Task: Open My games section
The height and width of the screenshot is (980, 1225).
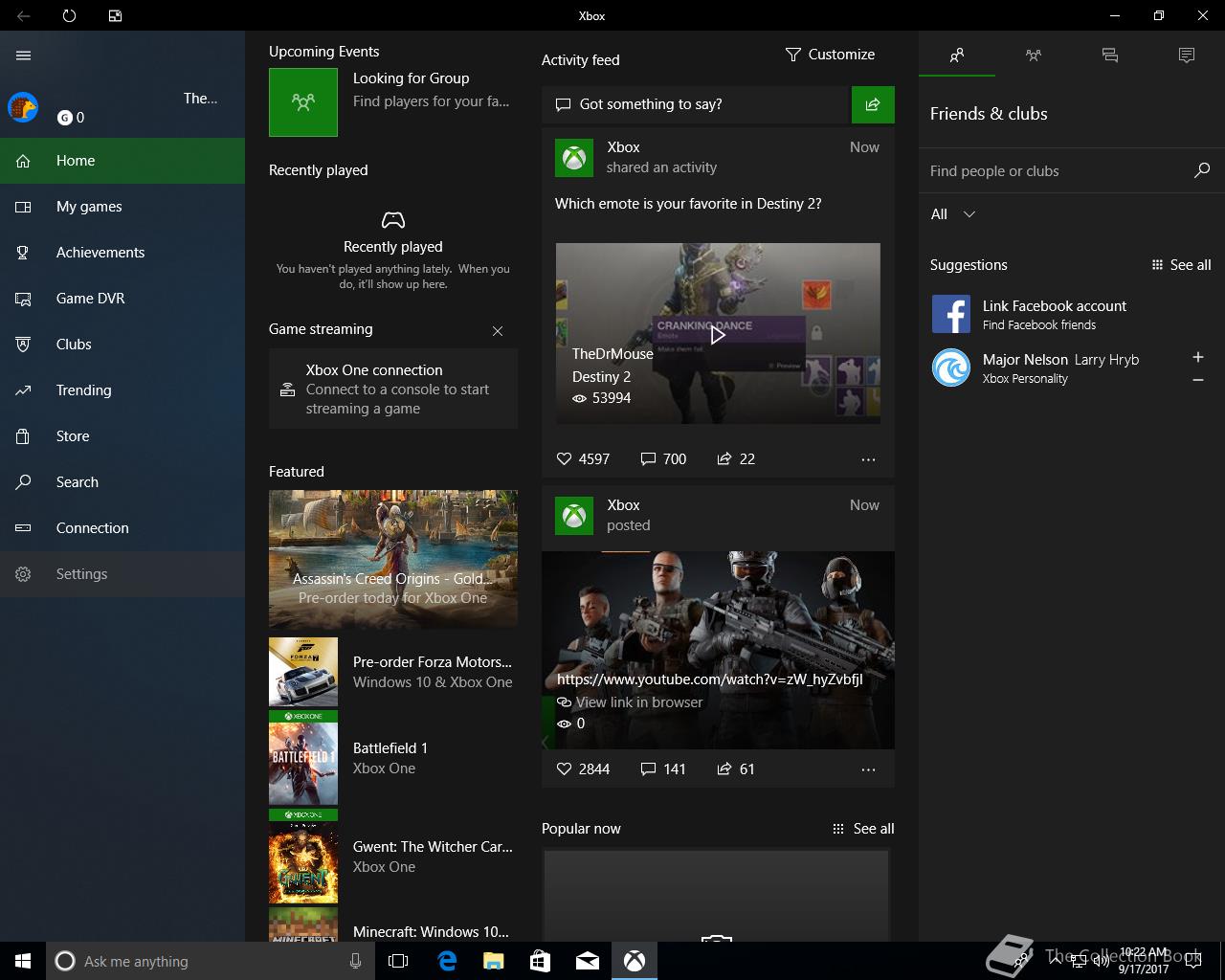Action: coord(122,207)
